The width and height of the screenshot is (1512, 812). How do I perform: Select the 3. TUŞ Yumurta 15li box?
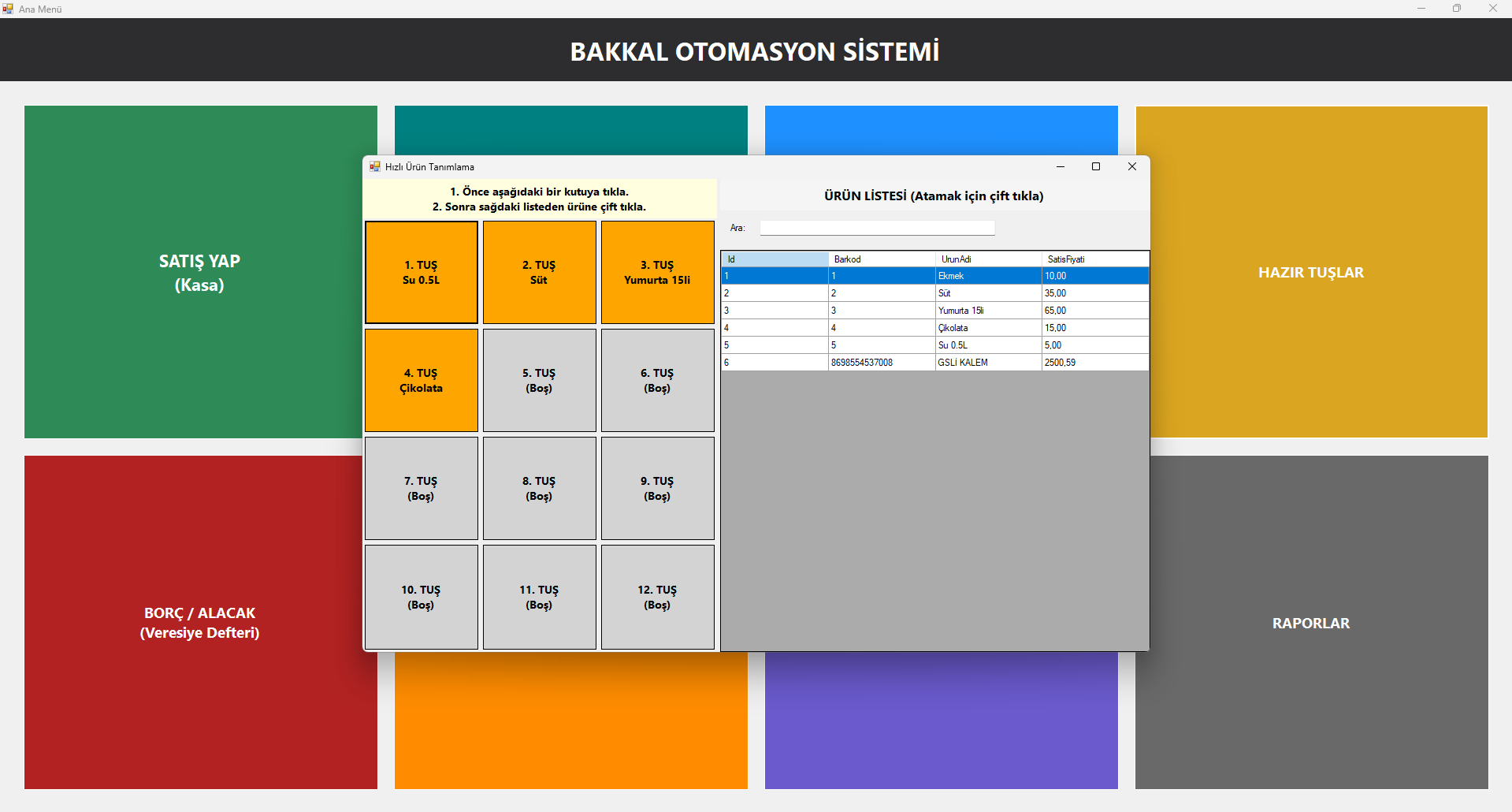[x=657, y=272]
